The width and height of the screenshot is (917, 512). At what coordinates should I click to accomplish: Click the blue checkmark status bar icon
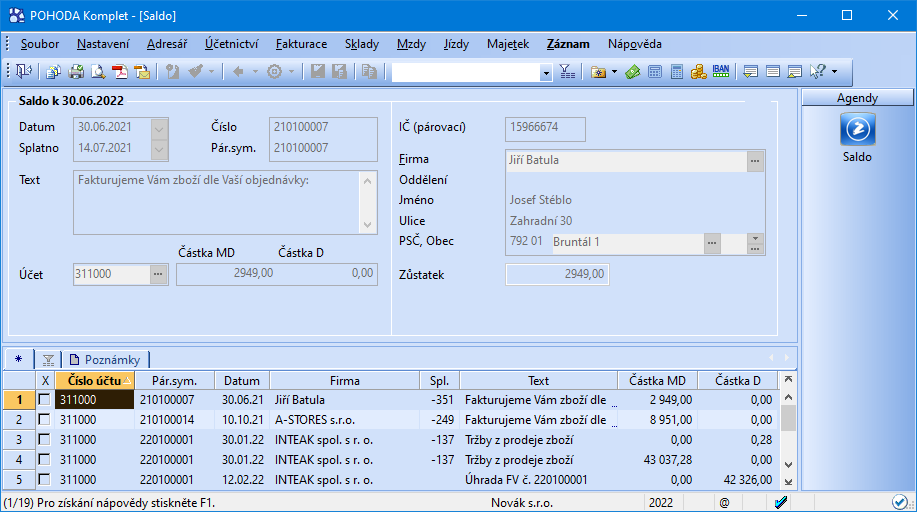click(x=899, y=502)
